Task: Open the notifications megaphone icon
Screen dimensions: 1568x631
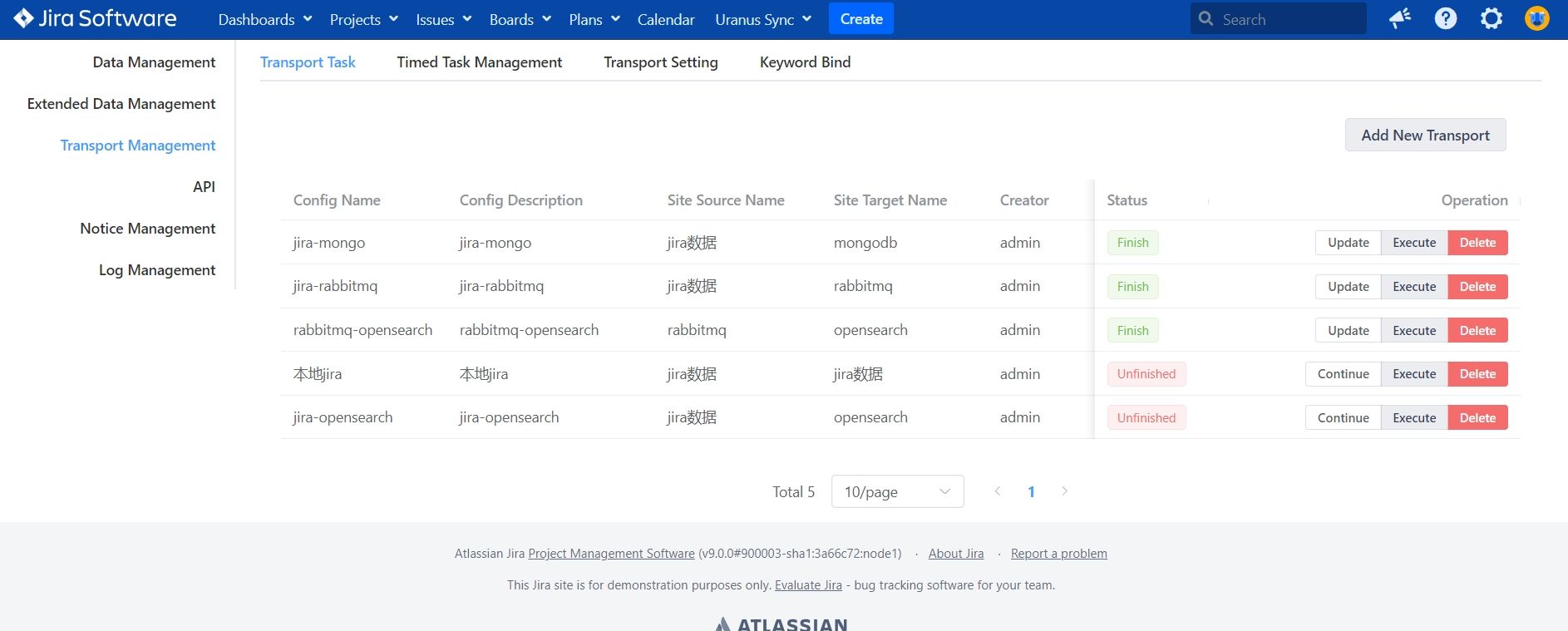Action: tap(1400, 18)
